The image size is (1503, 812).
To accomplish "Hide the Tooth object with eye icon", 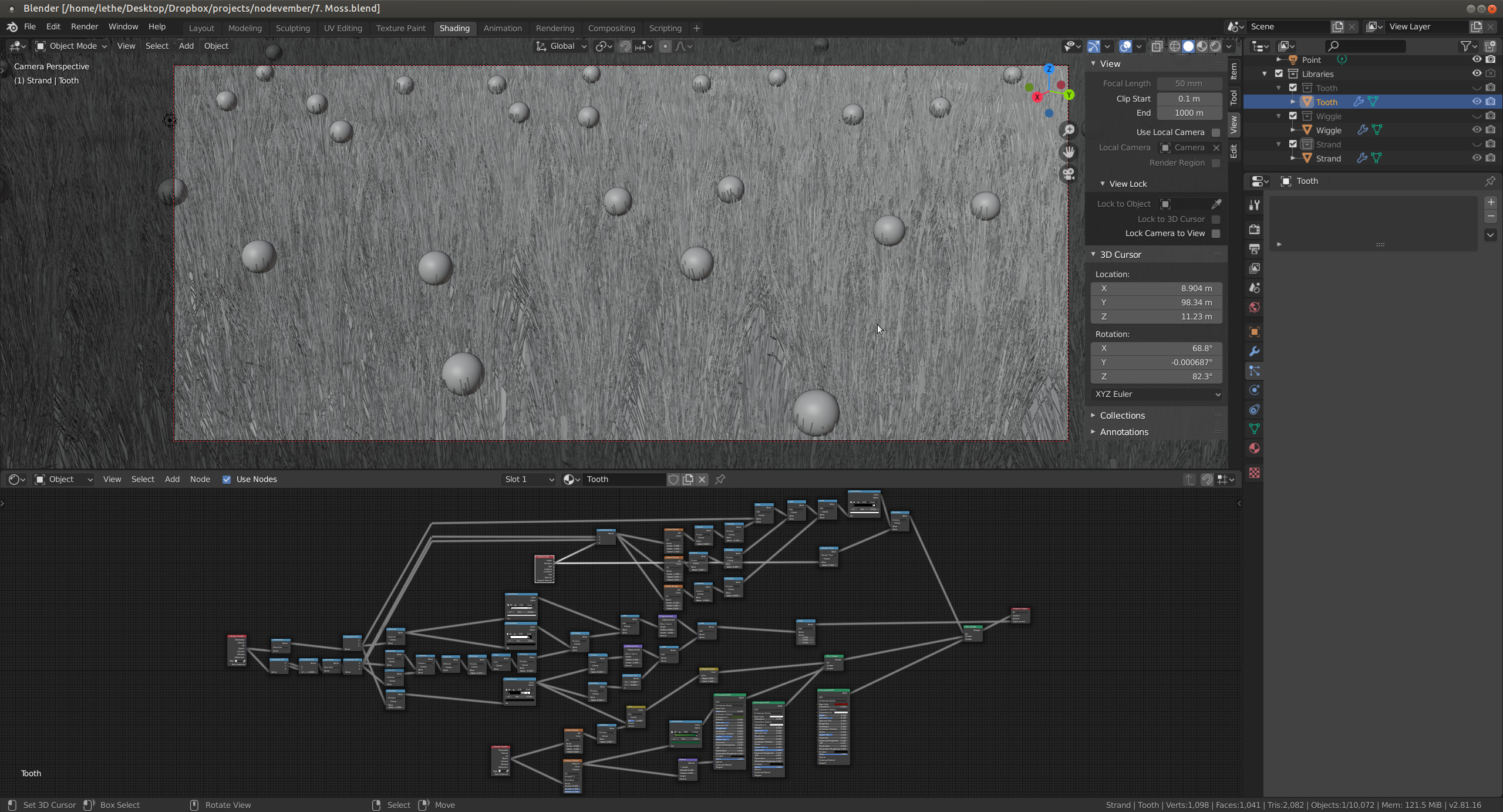I will [1477, 102].
